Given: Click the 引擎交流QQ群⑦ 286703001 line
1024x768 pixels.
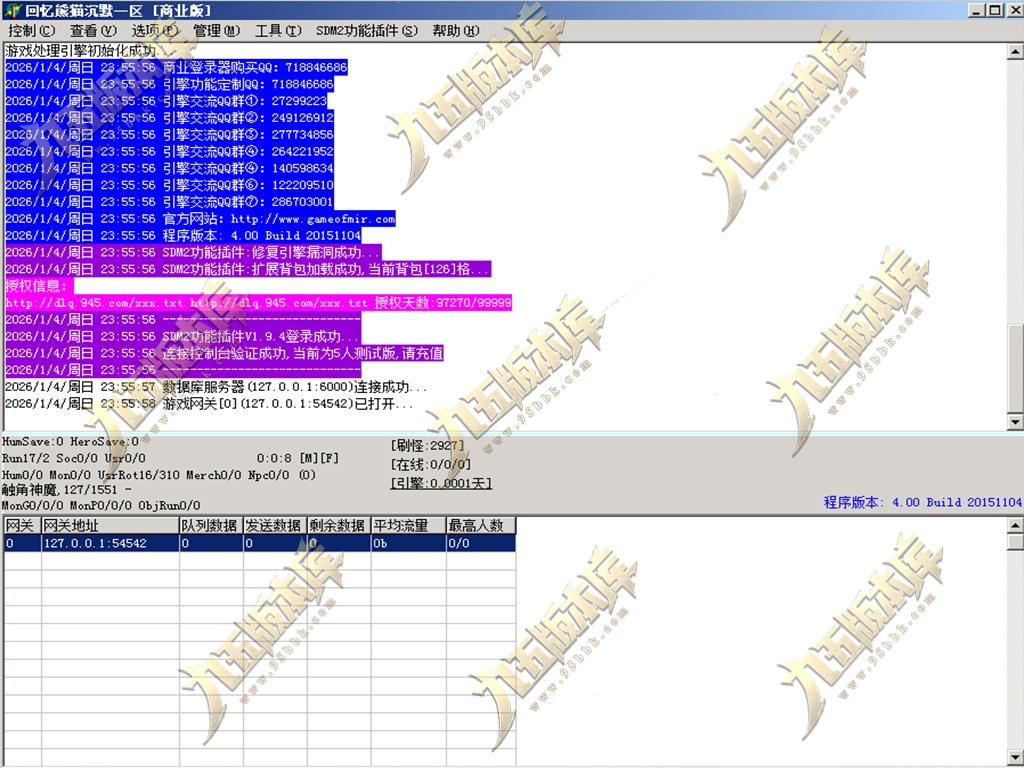Looking at the screenshot, I should coord(169,202).
